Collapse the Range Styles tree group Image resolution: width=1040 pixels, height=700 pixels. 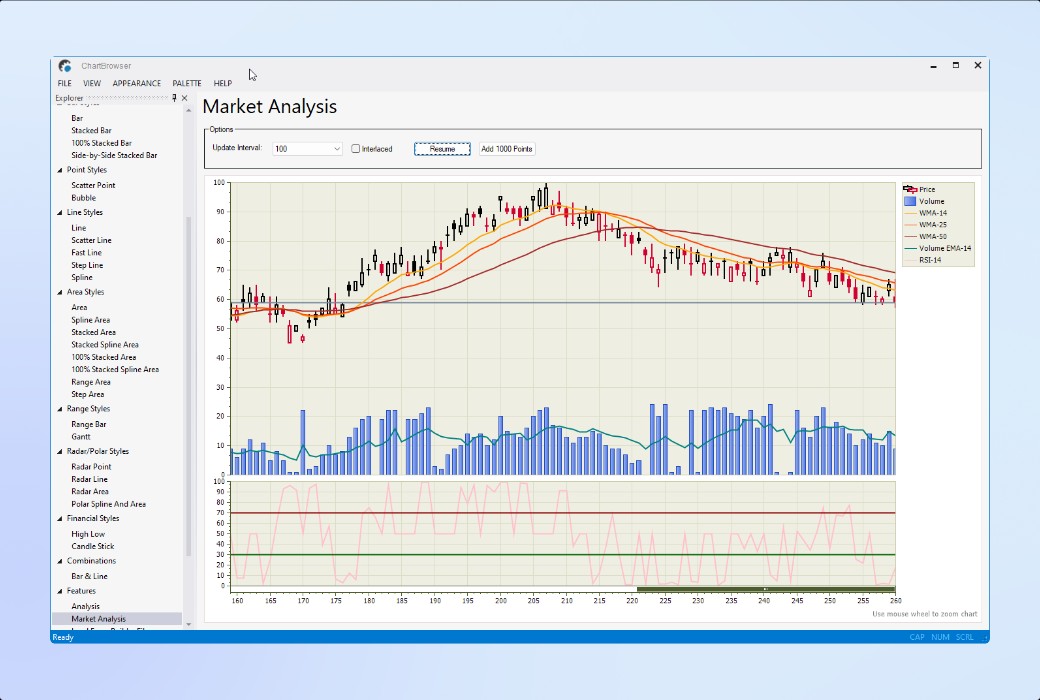[60, 409]
